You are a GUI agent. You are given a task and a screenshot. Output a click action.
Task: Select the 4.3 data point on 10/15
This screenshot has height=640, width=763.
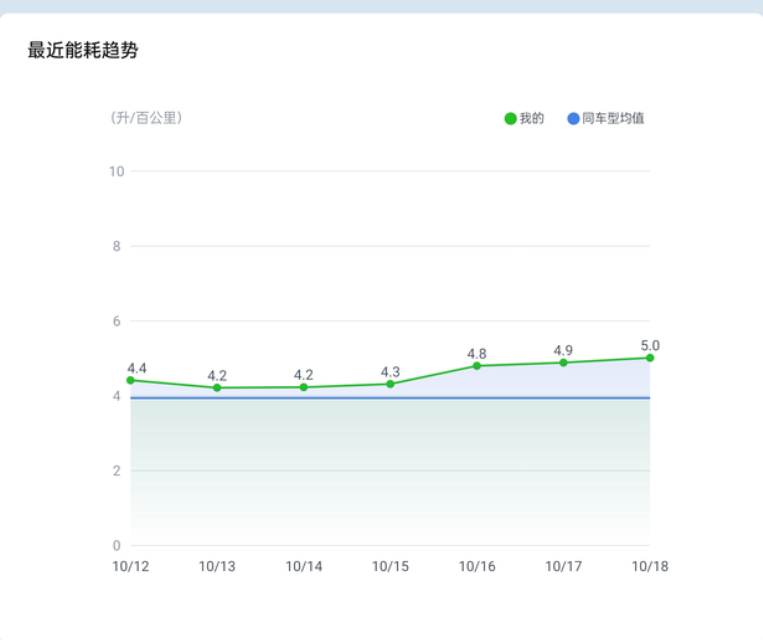pyautogui.click(x=390, y=384)
